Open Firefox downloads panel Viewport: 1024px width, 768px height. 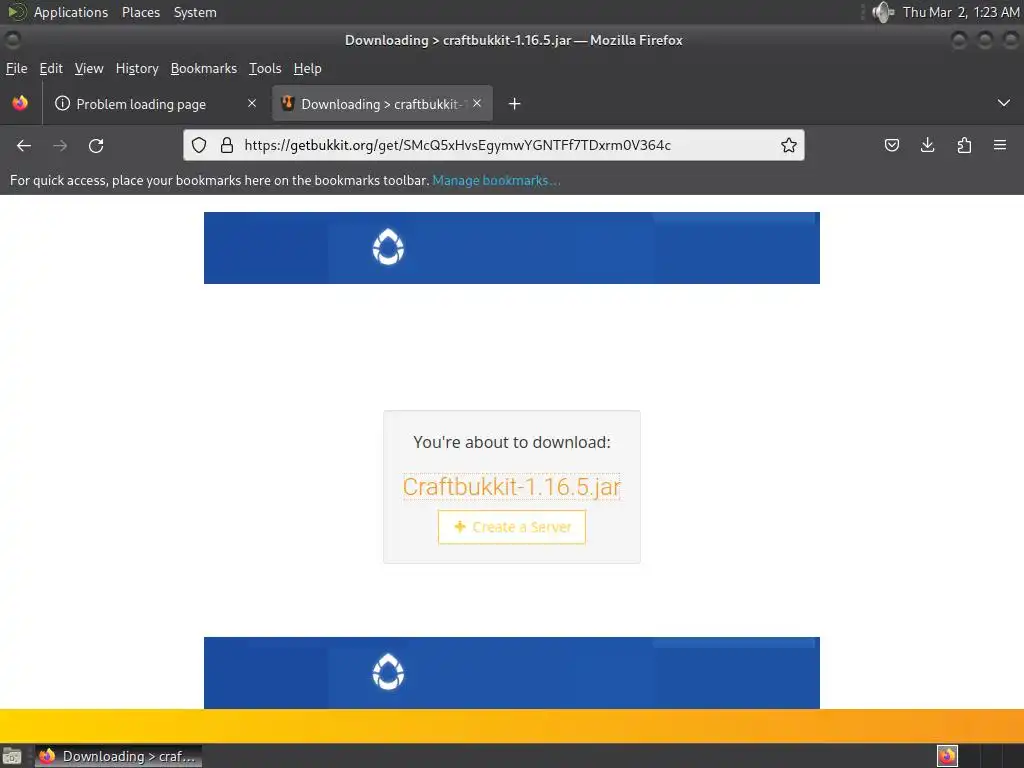pos(927,145)
